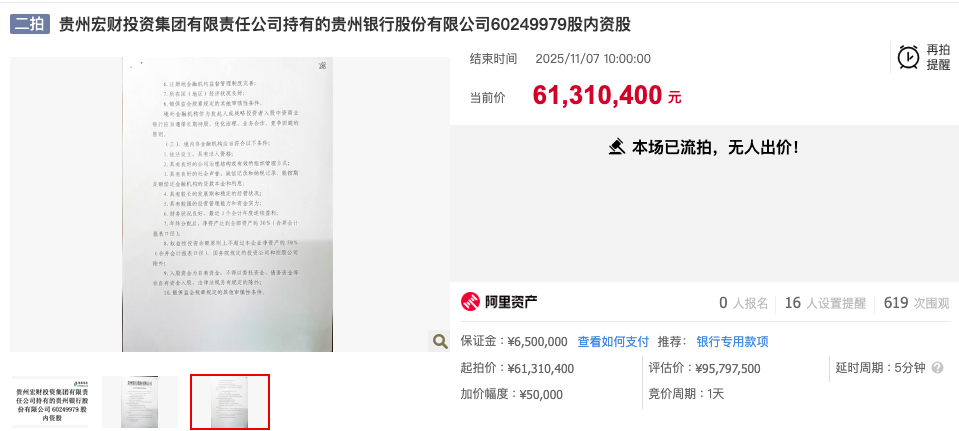Viewport: 959px width, 431px height.
Task: Select the second document page thumbnail
Action: (x=140, y=402)
